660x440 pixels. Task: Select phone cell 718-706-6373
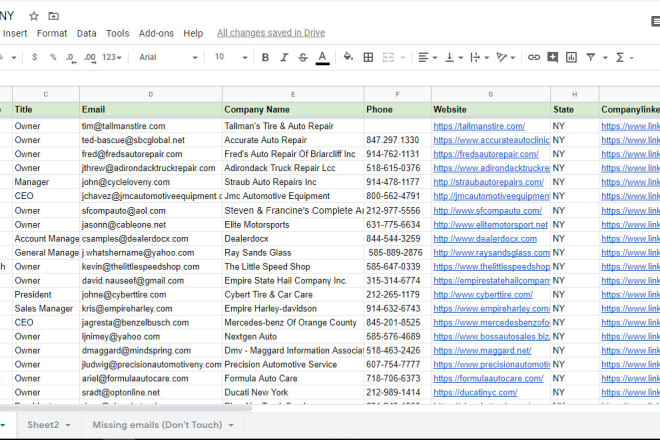coord(397,379)
